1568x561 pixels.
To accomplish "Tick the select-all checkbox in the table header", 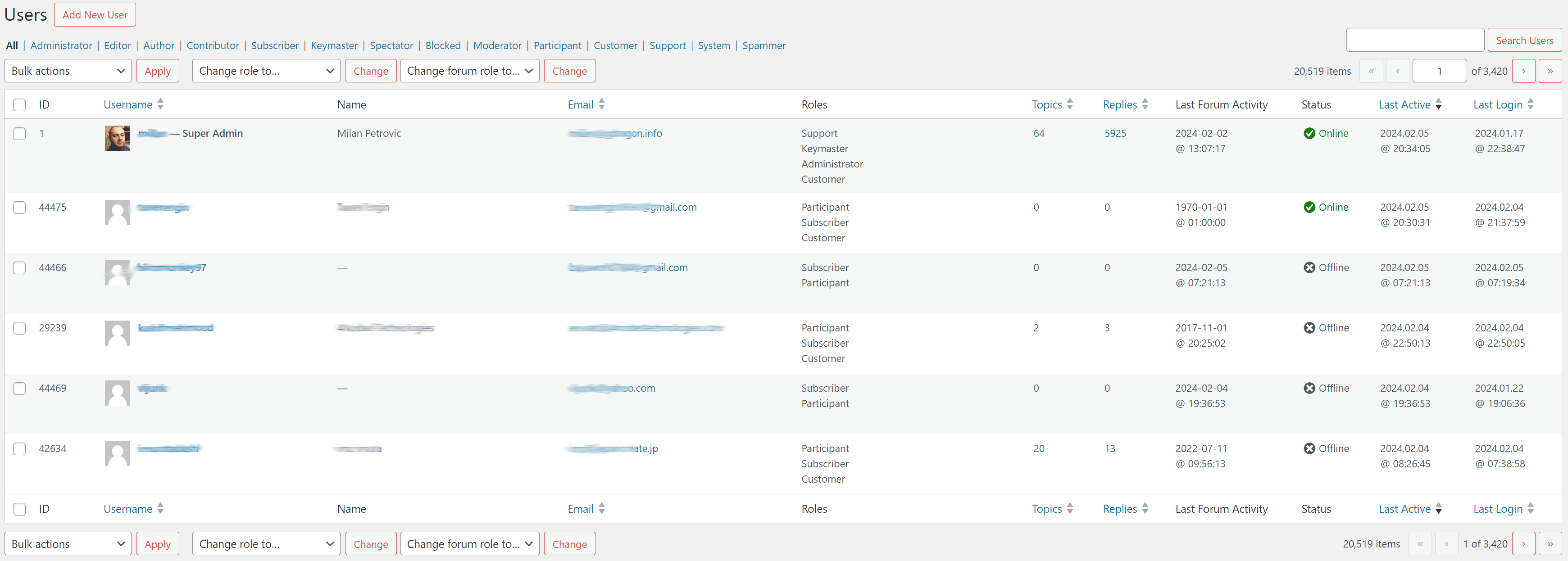I will 19,104.
